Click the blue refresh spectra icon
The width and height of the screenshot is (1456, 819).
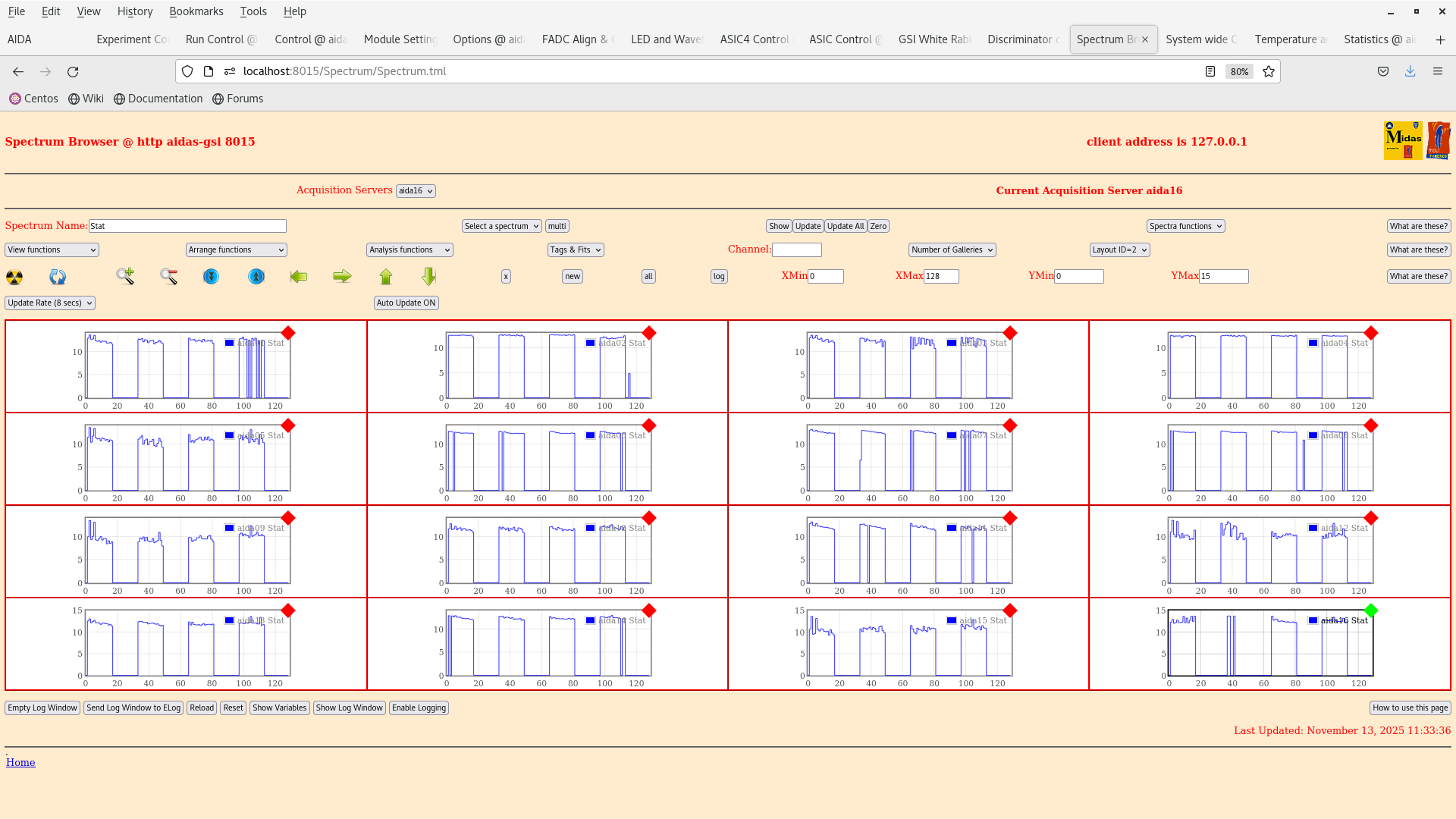[x=57, y=277]
